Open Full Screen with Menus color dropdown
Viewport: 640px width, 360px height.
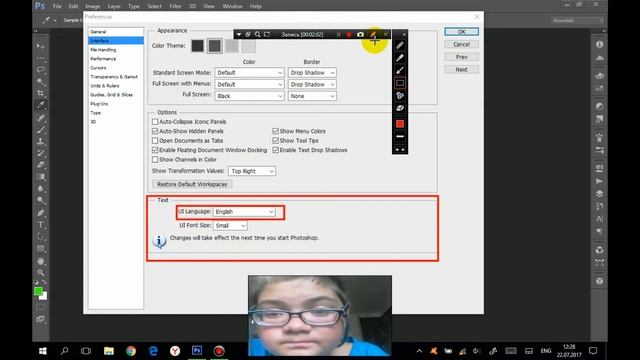[x=249, y=84]
